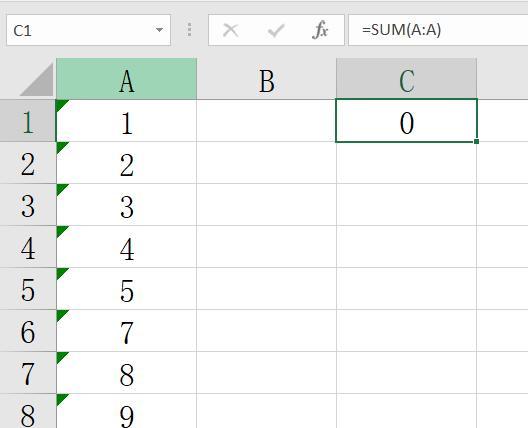528x428 pixels.
Task: Click inside the Name Box showing C1
Action: tap(81, 30)
